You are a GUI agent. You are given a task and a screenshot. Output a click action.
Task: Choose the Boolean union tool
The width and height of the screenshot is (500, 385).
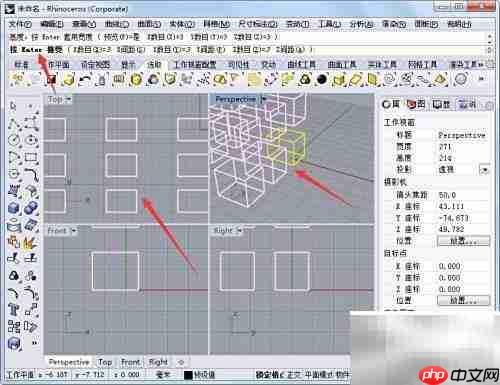click(31, 208)
